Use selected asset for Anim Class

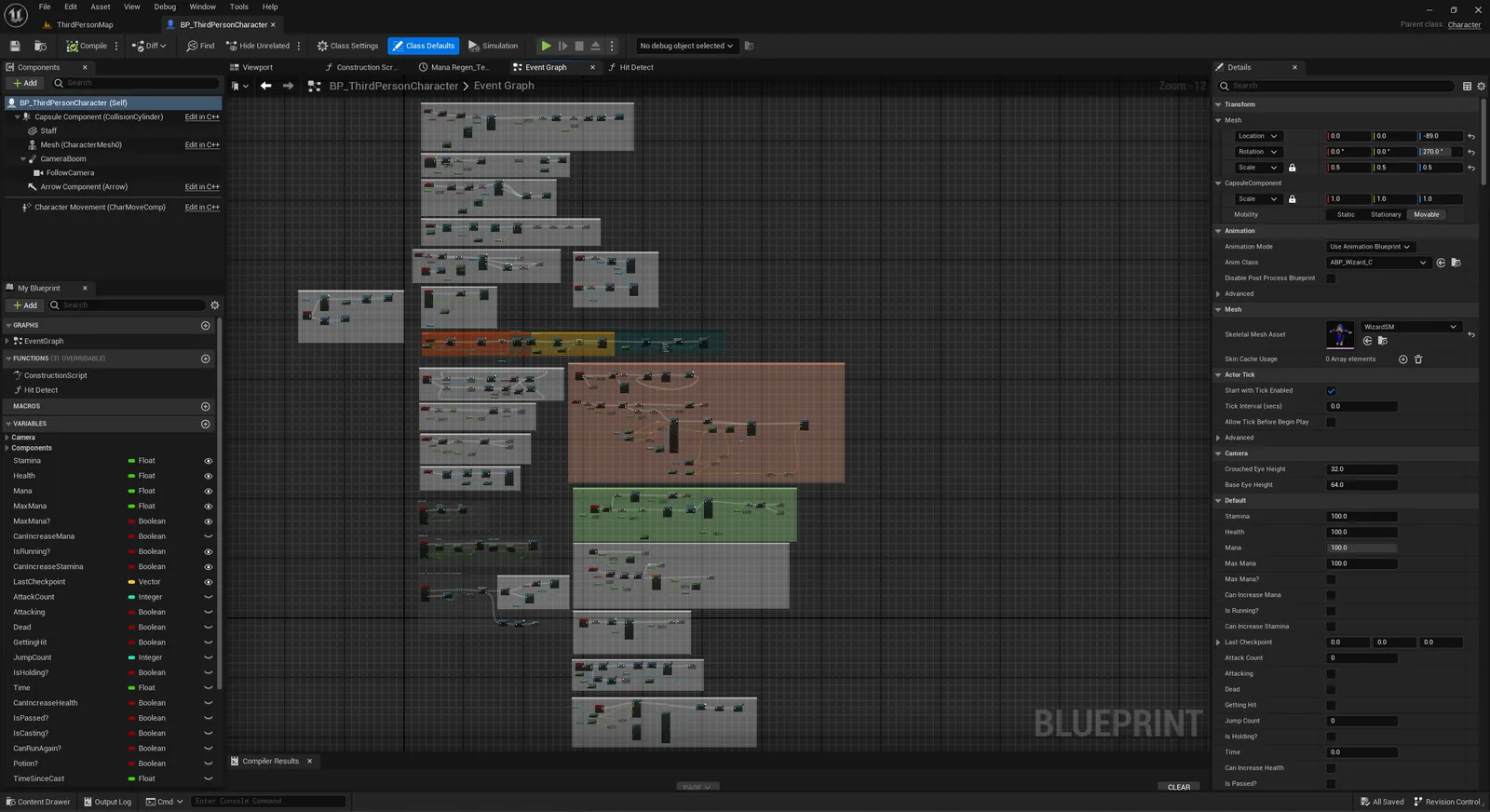[1441, 263]
